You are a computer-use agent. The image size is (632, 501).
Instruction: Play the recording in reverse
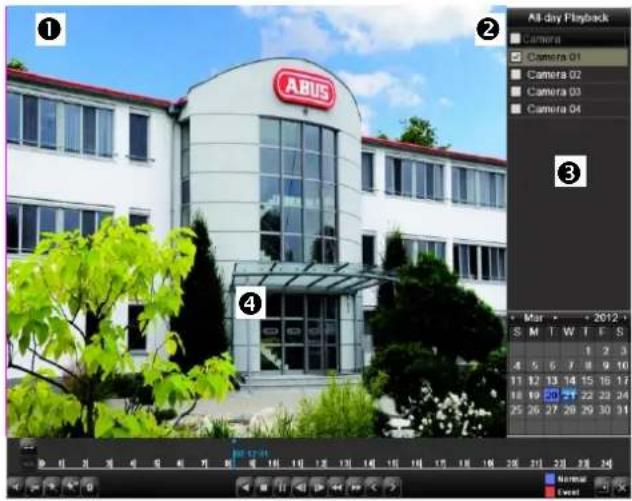[x=245, y=487]
